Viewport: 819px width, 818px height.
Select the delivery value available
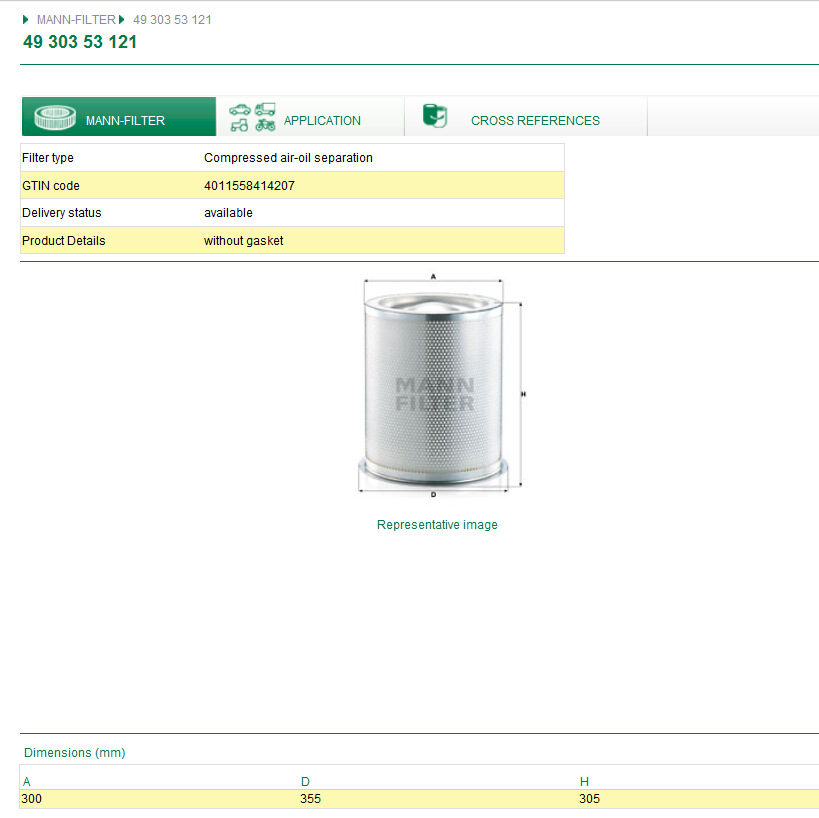[x=228, y=213]
